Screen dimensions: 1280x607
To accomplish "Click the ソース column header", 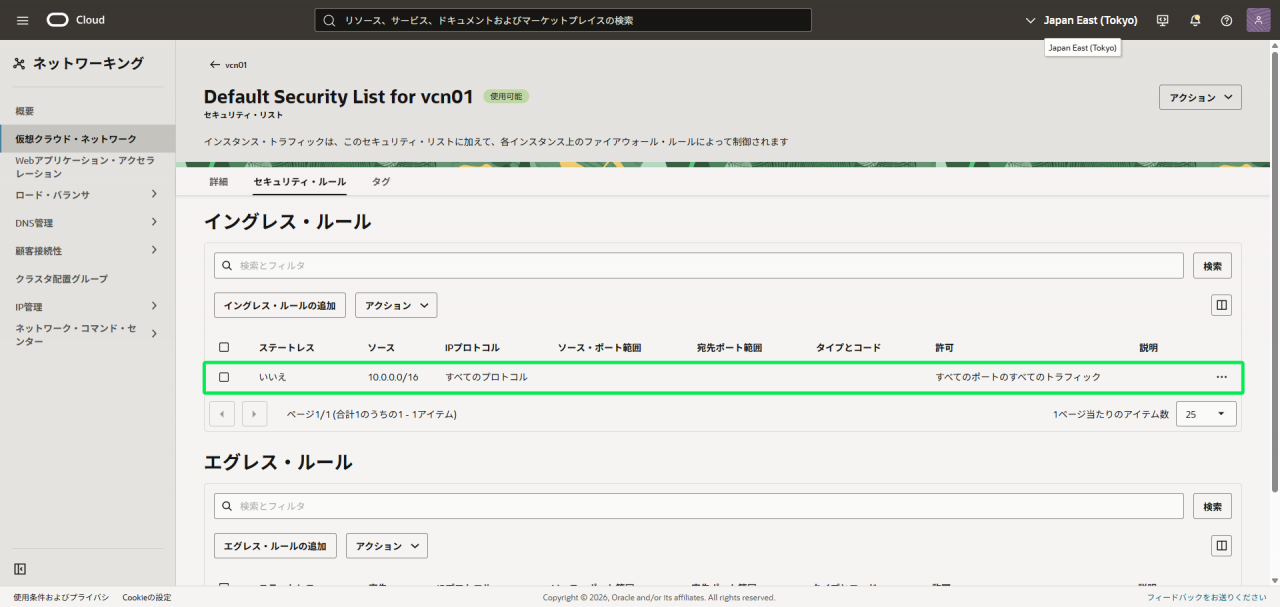I will coord(381,347).
